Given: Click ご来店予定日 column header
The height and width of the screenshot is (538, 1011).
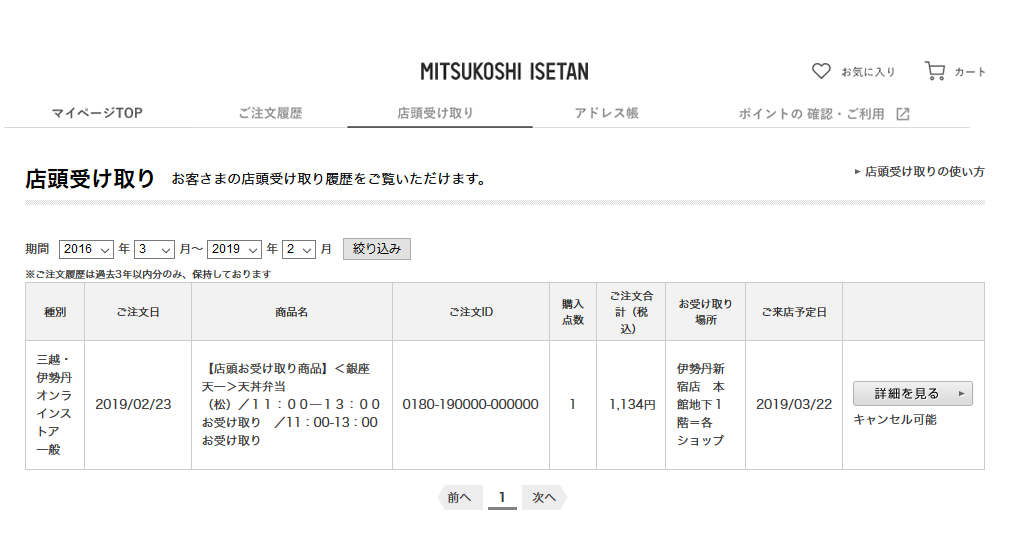Looking at the screenshot, I should (x=794, y=312).
